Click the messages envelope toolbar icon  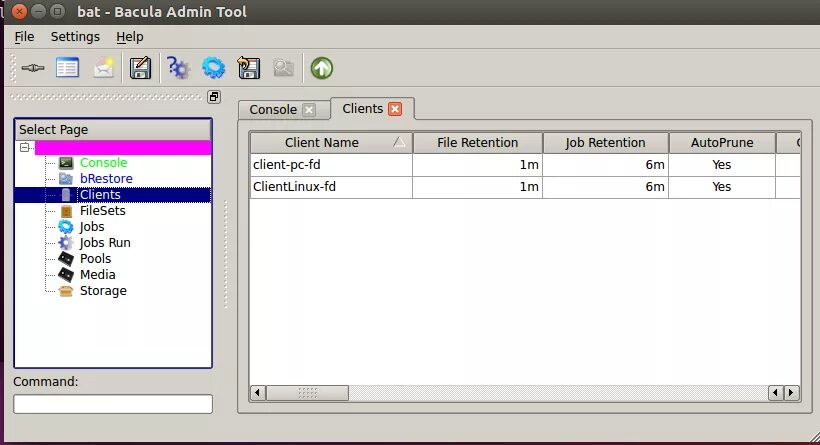pos(104,68)
